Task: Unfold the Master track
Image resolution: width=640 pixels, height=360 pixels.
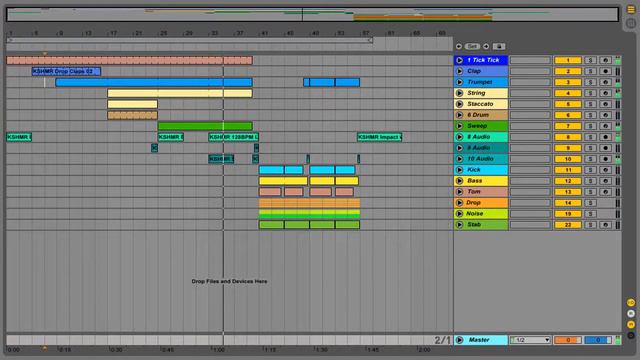Action: (459, 340)
